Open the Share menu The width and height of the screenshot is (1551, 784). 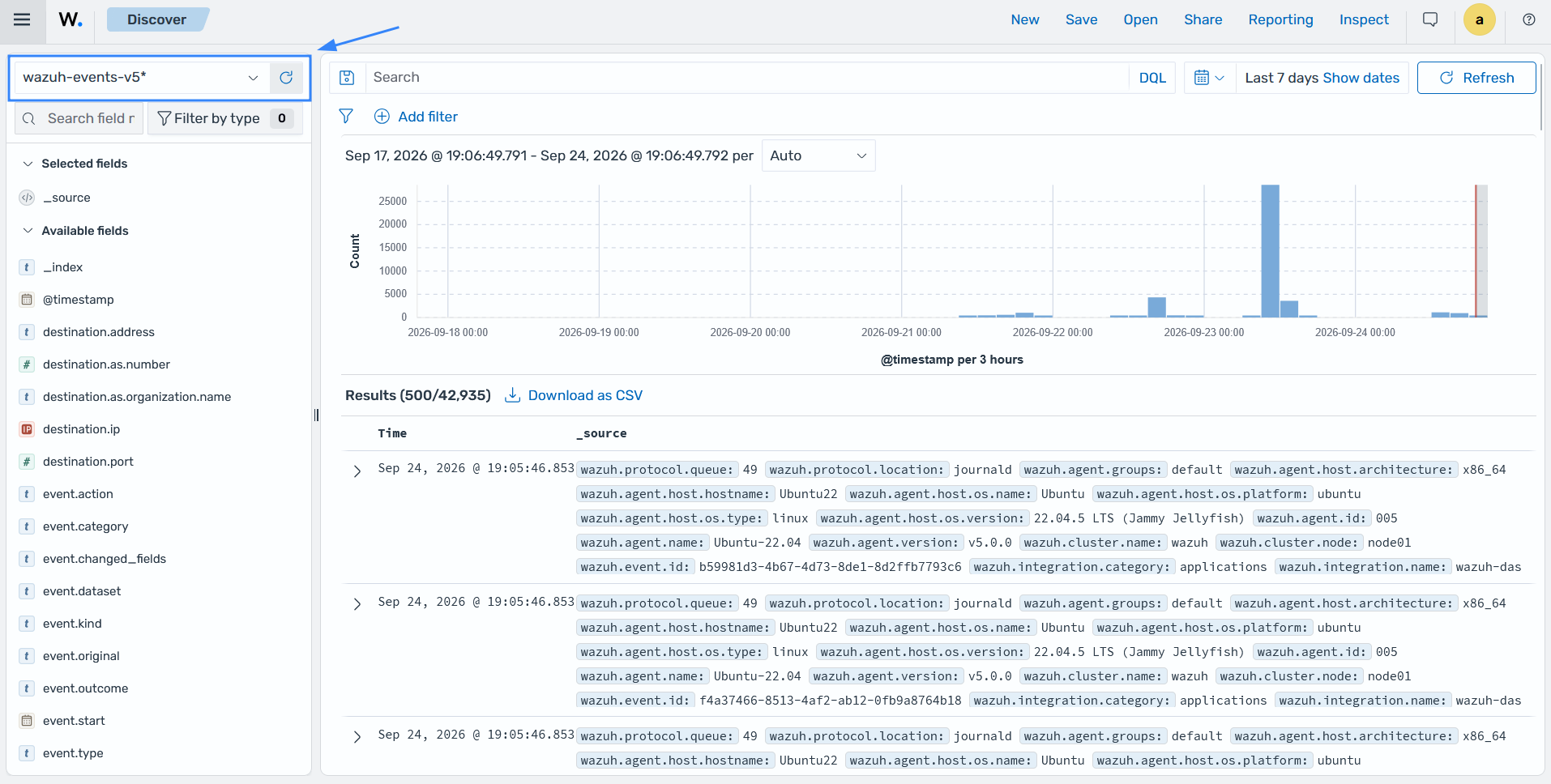click(x=1203, y=19)
